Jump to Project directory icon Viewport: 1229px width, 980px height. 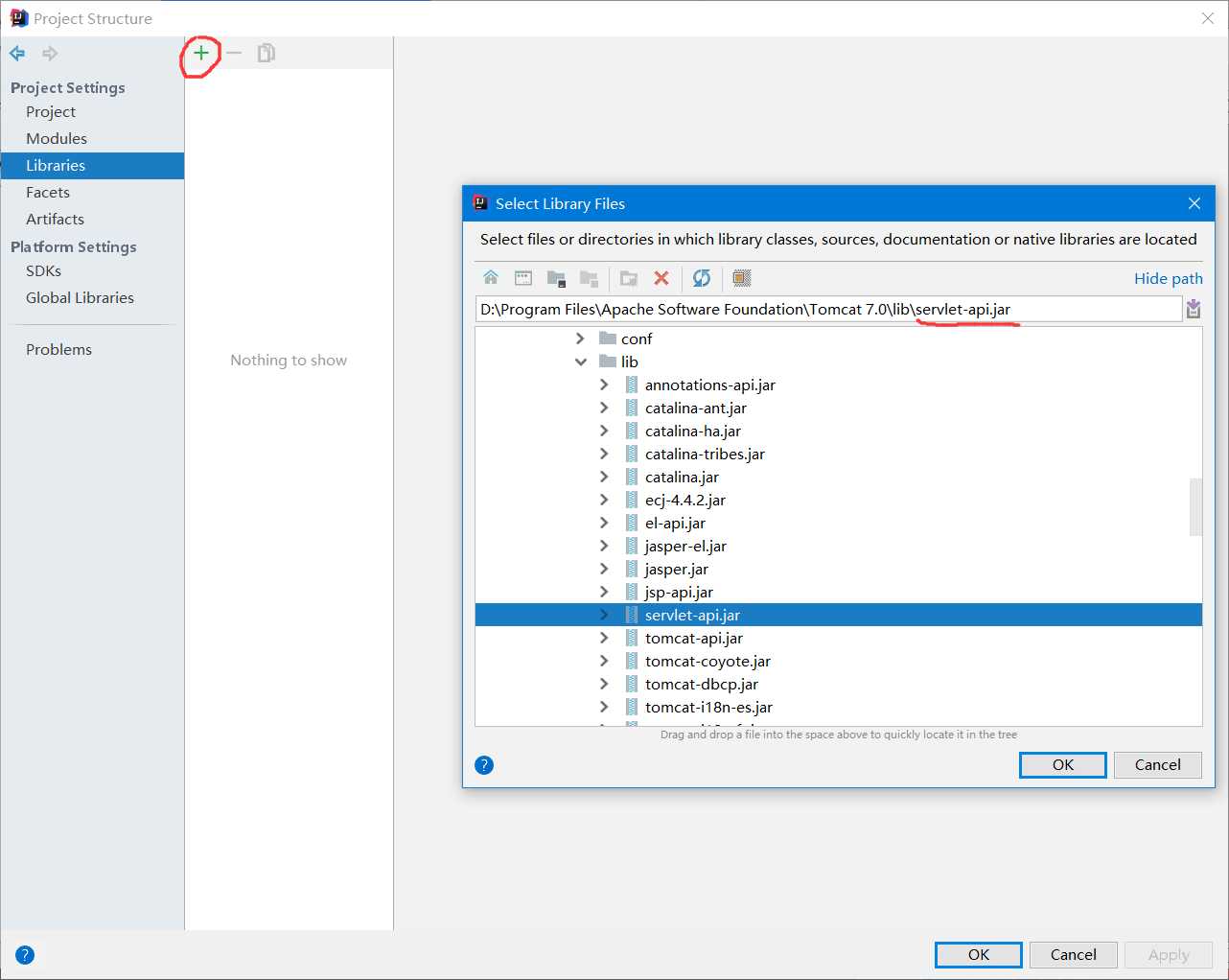point(556,278)
